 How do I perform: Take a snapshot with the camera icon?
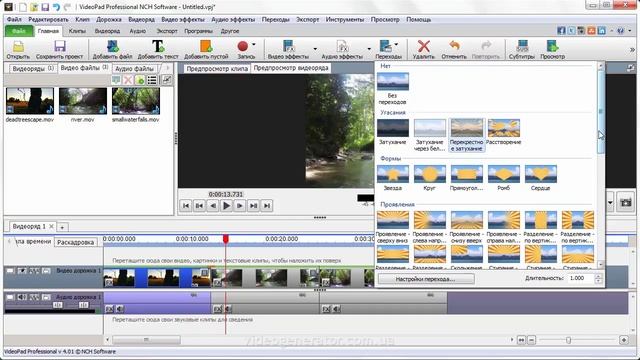(626, 202)
